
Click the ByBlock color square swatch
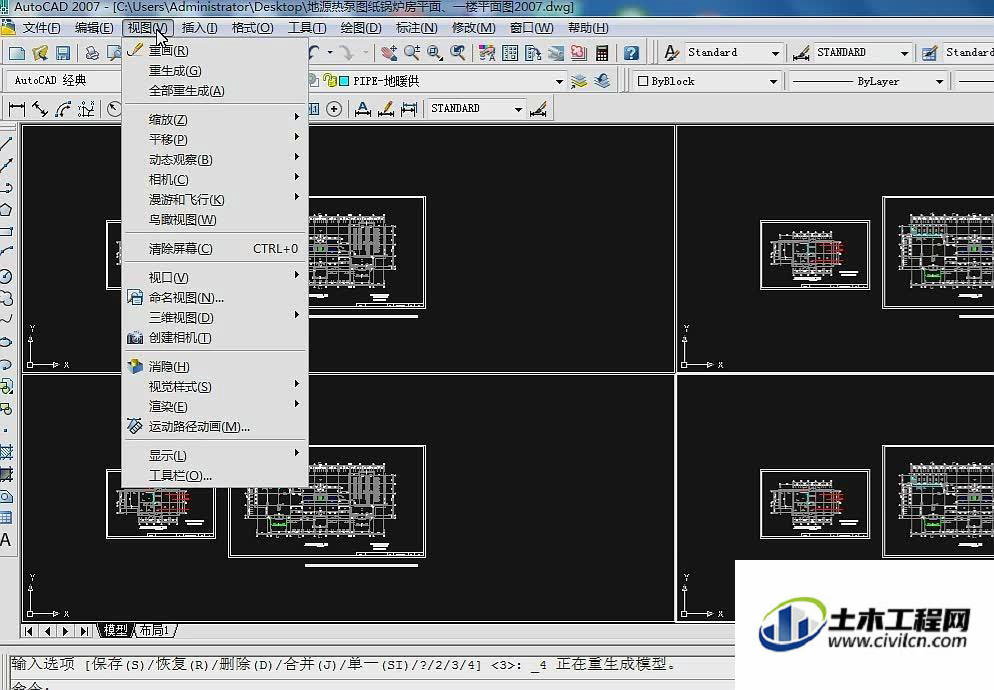642,81
